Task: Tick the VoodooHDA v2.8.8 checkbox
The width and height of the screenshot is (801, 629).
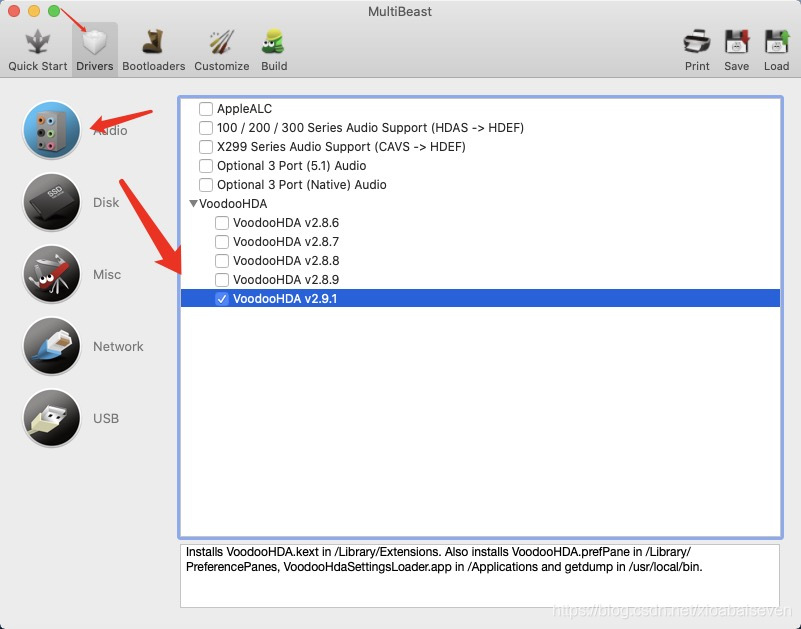Action: click(x=222, y=261)
